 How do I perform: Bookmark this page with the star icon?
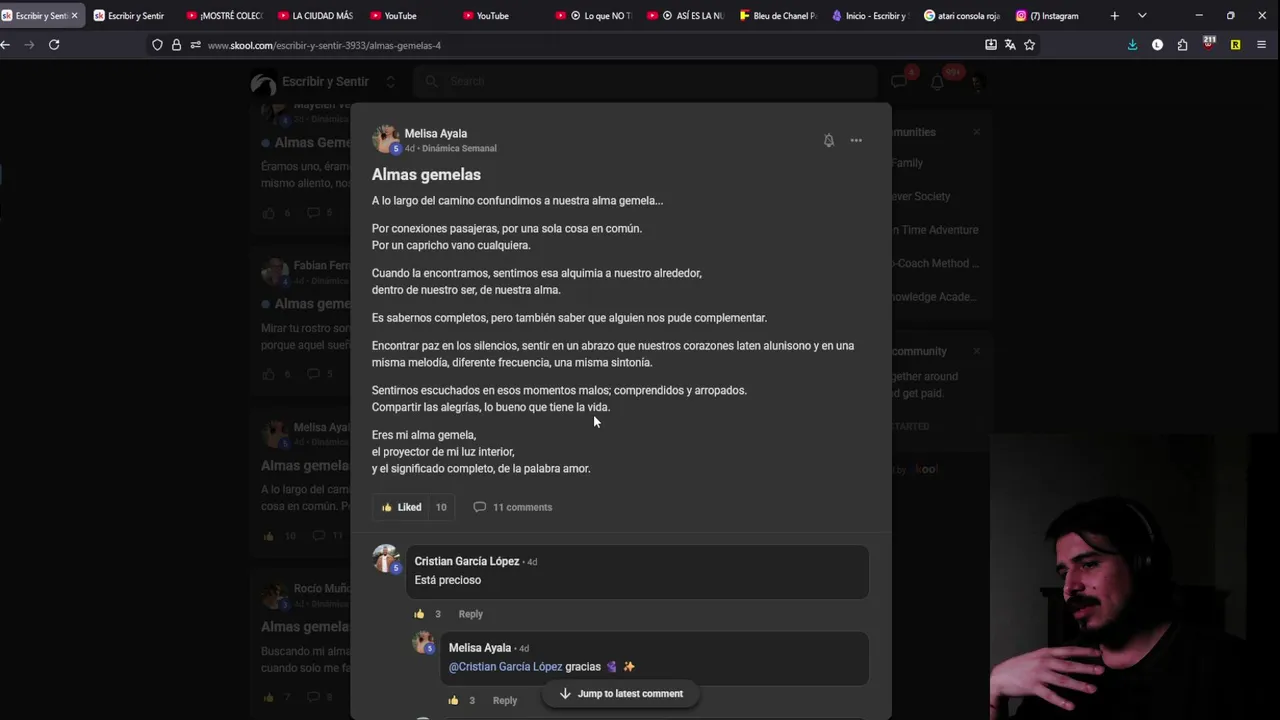point(1029,45)
